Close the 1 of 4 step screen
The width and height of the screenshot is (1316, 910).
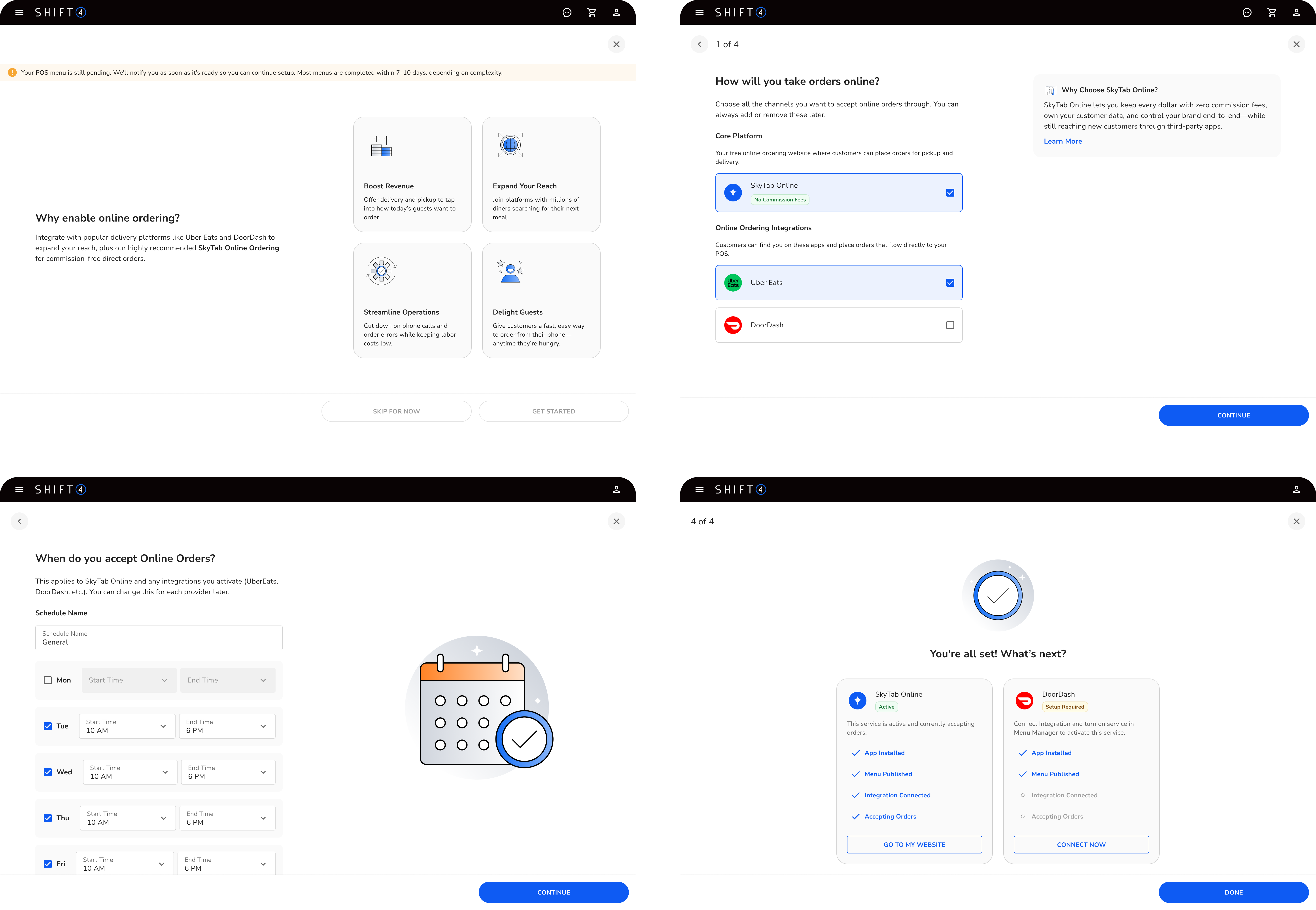tap(1296, 44)
